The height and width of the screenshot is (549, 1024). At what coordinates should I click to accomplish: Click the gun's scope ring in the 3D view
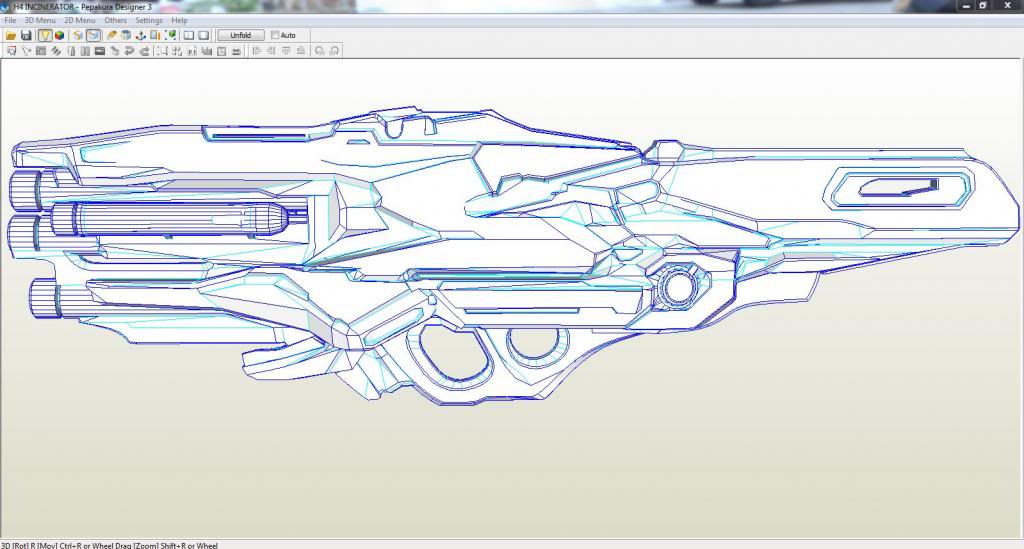point(679,285)
